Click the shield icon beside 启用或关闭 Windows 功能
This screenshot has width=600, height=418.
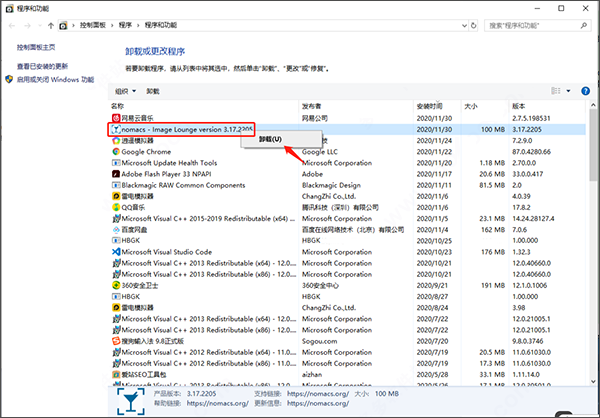point(10,79)
